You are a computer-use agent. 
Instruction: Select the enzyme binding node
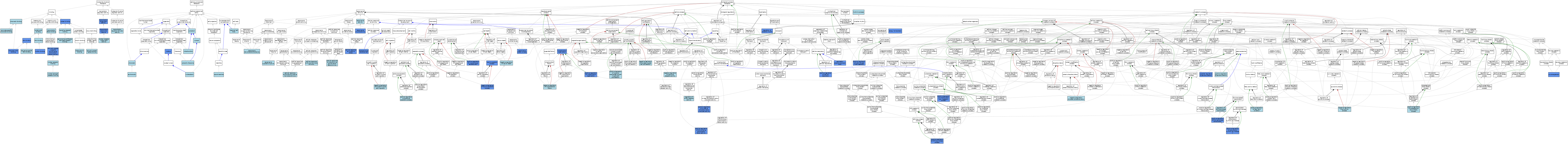coord(91,31)
